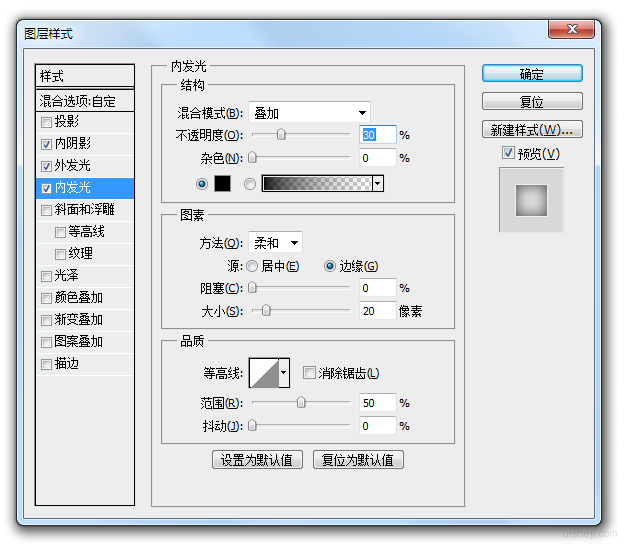The height and width of the screenshot is (549, 625).
Task: Click the 抖动 value field
Action: pos(378,426)
